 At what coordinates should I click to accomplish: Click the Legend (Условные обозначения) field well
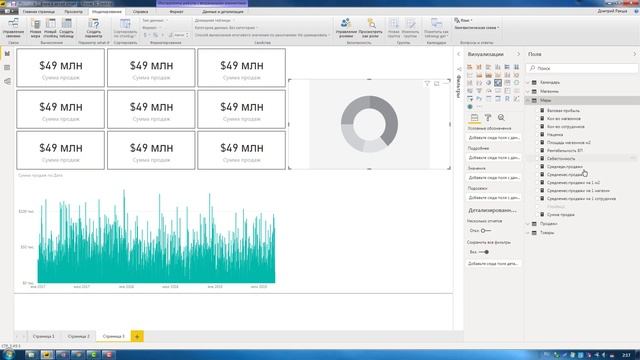pos(494,138)
